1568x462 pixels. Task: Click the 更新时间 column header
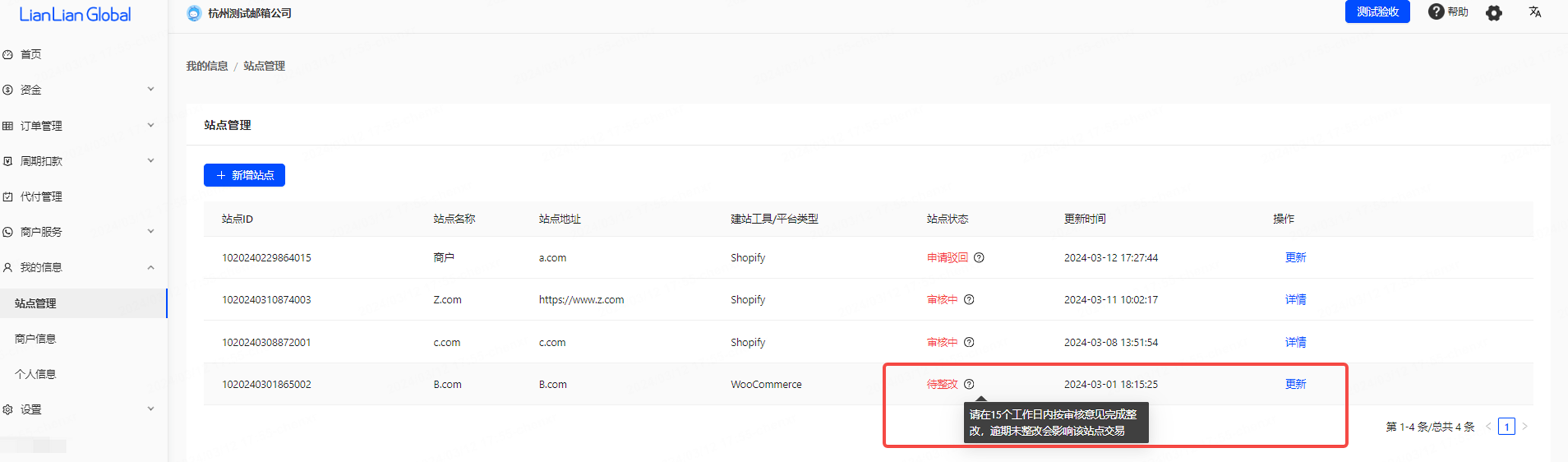(1085, 219)
